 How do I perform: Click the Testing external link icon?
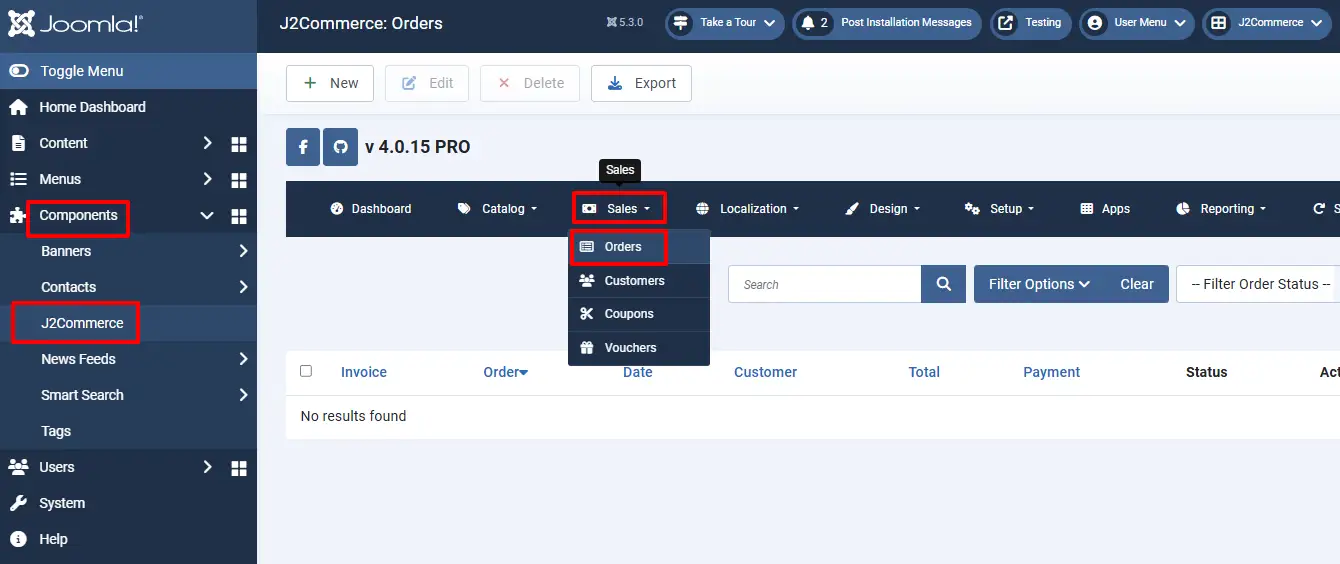[1006, 22]
